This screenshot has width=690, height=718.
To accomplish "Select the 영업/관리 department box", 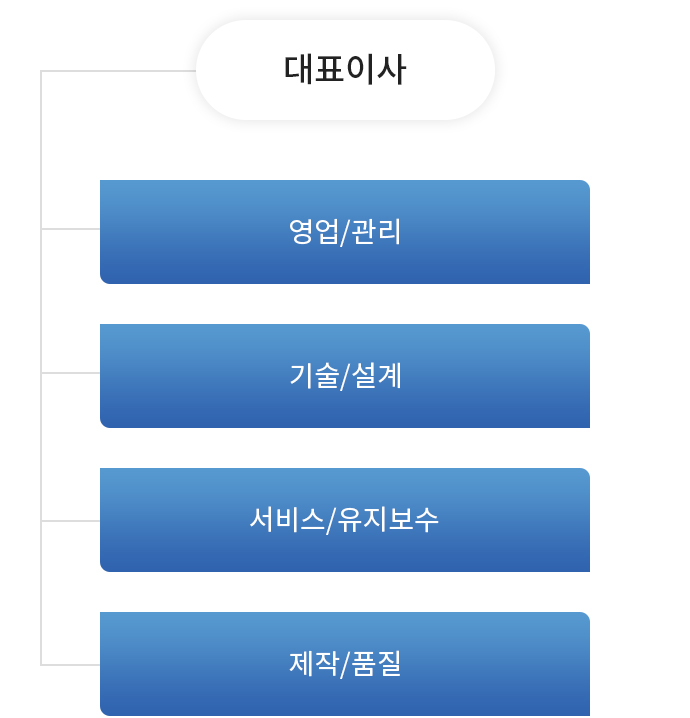I will 345,232.
